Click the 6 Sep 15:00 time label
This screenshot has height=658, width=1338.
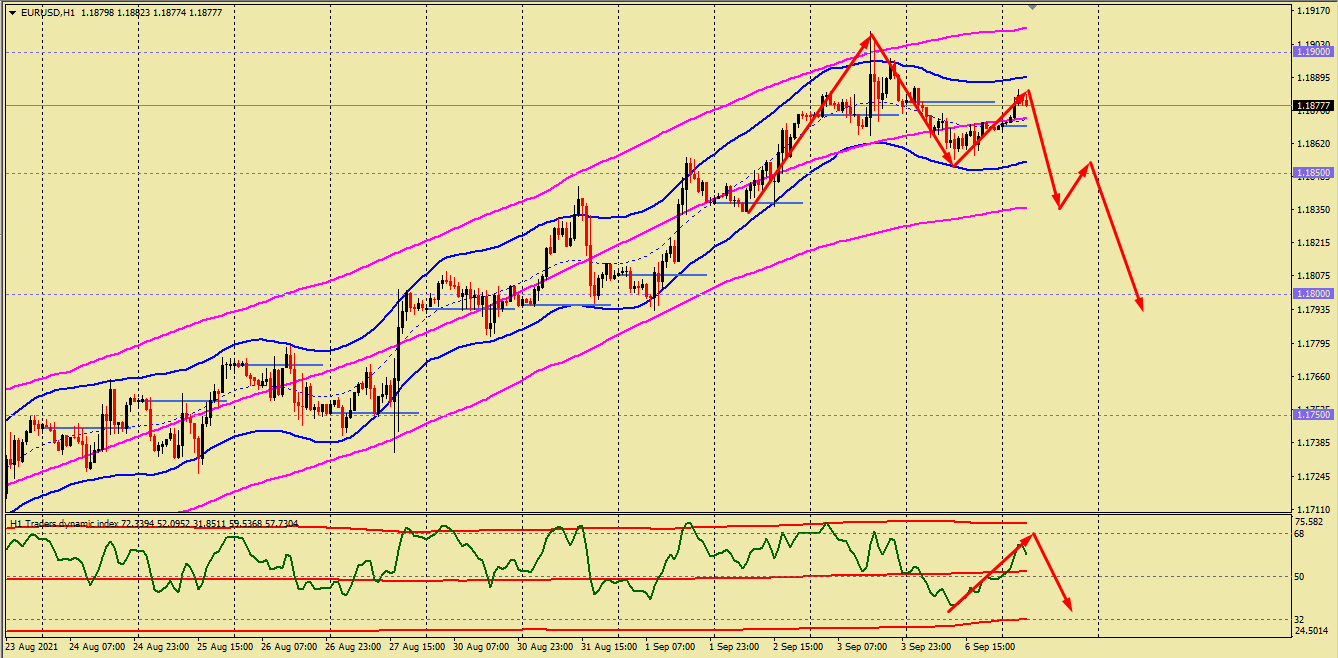(x=991, y=647)
